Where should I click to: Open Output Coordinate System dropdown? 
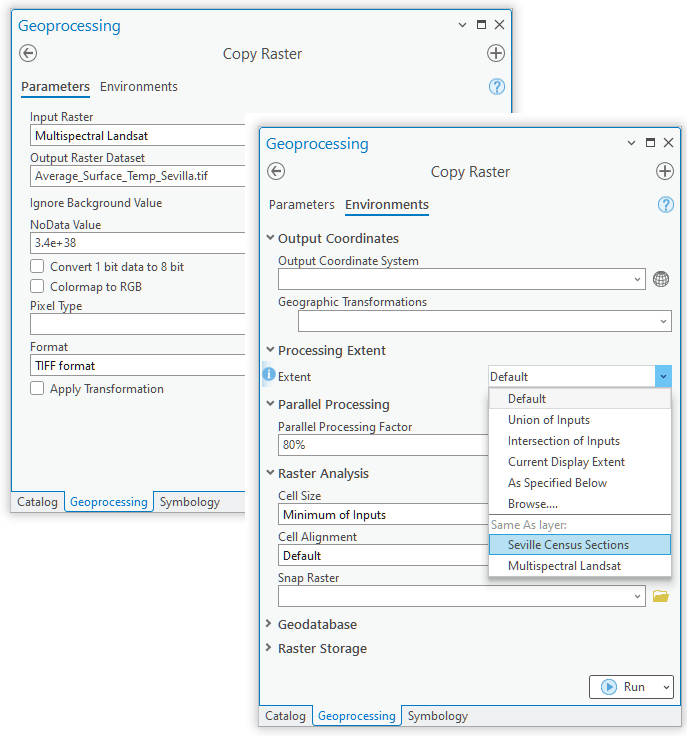coord(637,279)
